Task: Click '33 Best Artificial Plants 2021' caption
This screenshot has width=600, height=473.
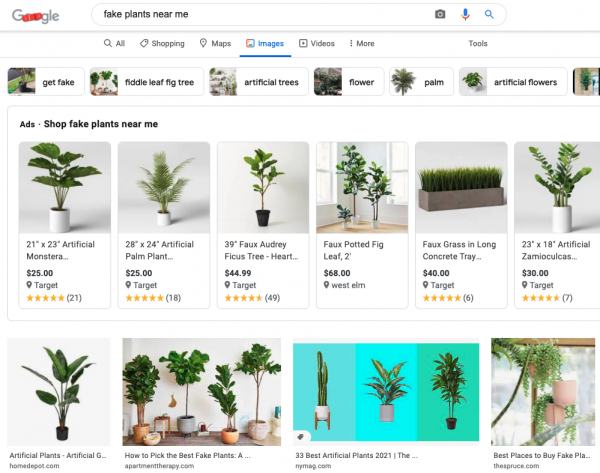Action: tap(356, 455)
